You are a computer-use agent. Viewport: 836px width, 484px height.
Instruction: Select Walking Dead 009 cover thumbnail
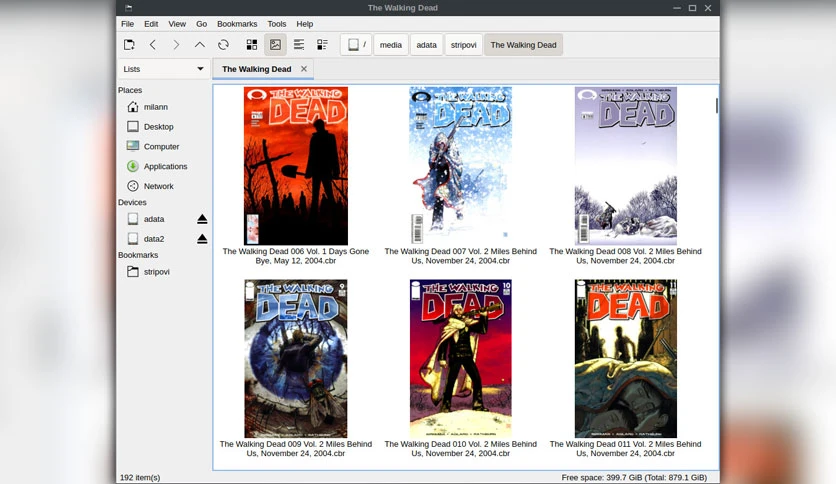click(296, 359)
